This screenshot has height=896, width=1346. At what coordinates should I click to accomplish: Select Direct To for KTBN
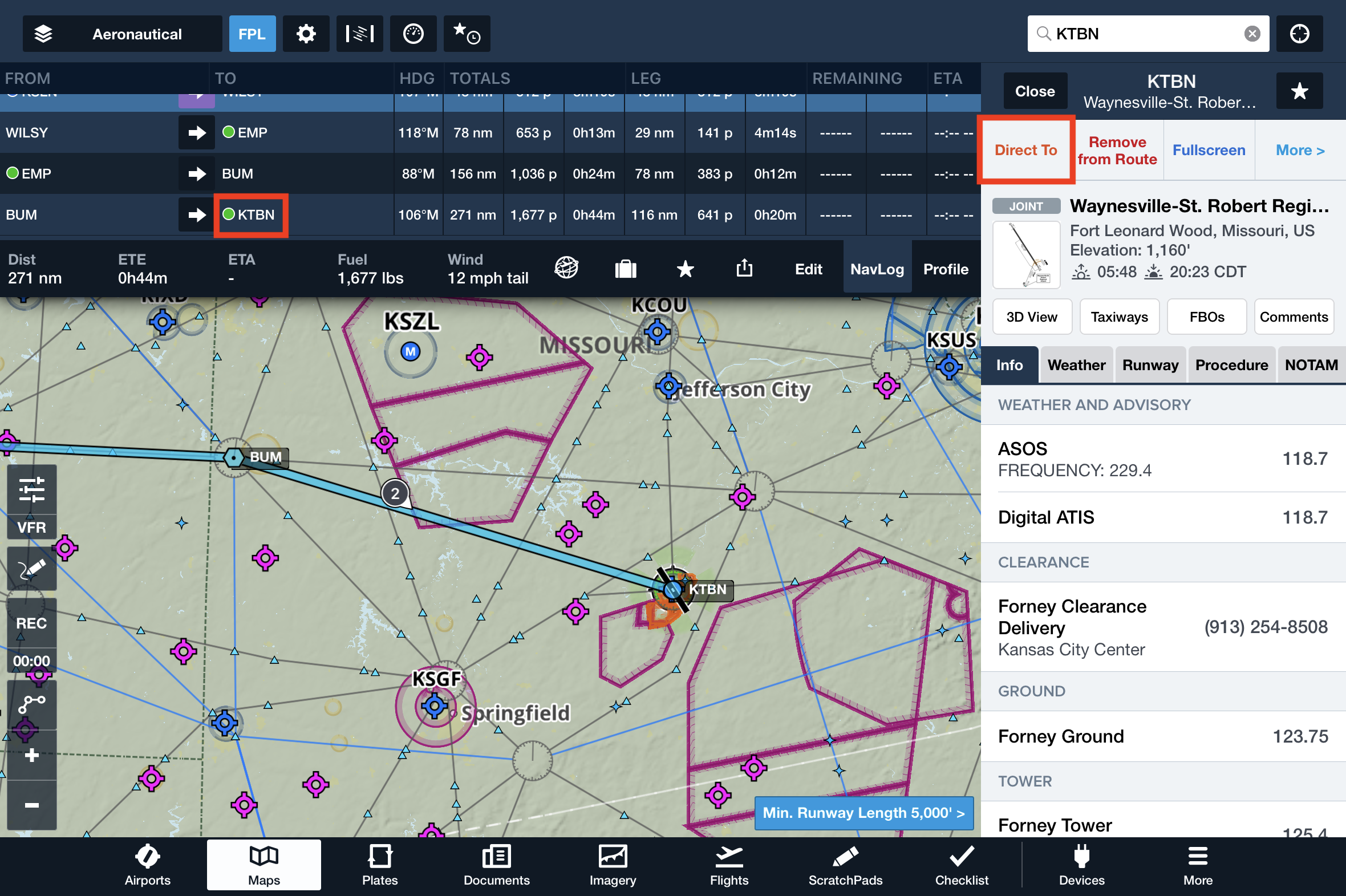(1026, 150)
